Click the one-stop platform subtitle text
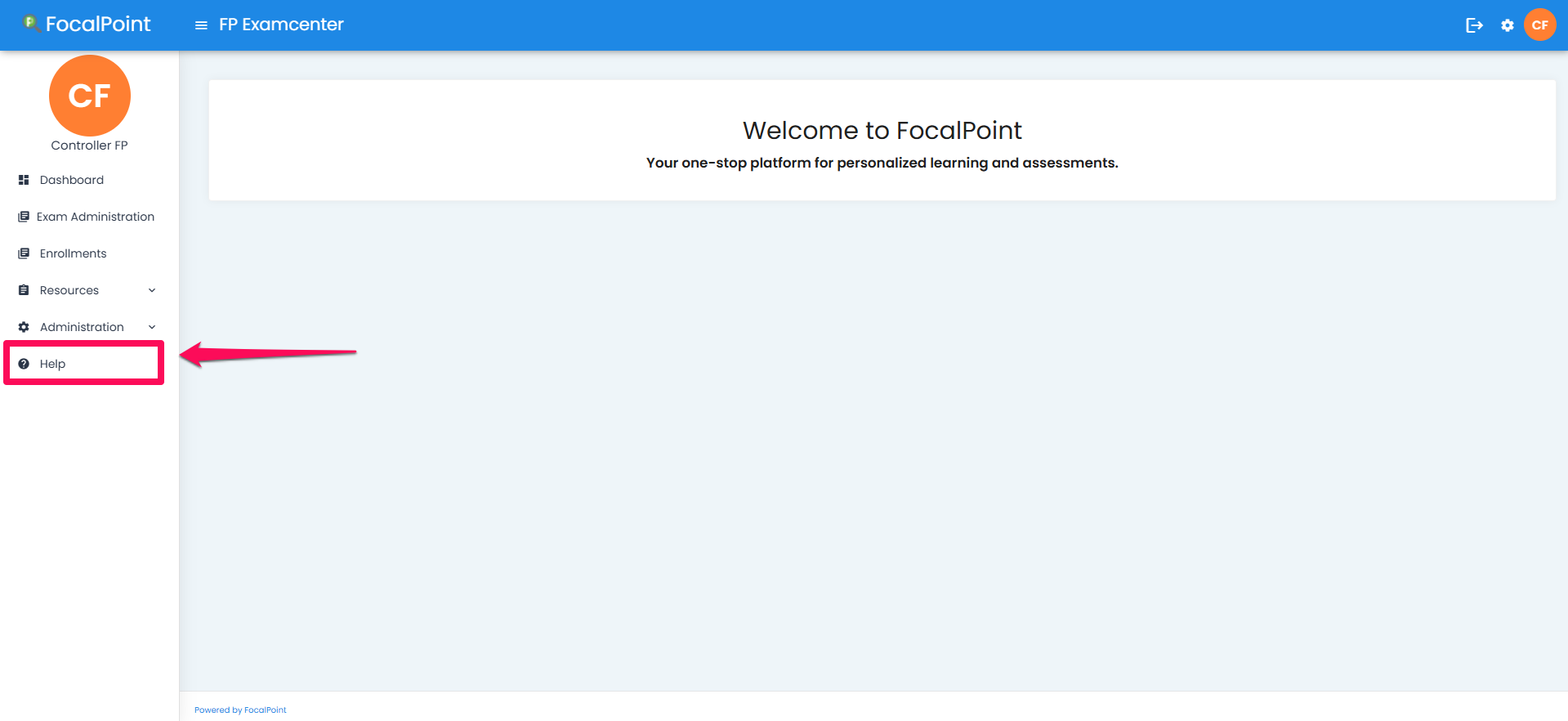The height and width of the screenshot is (721, 1568). 882,163
